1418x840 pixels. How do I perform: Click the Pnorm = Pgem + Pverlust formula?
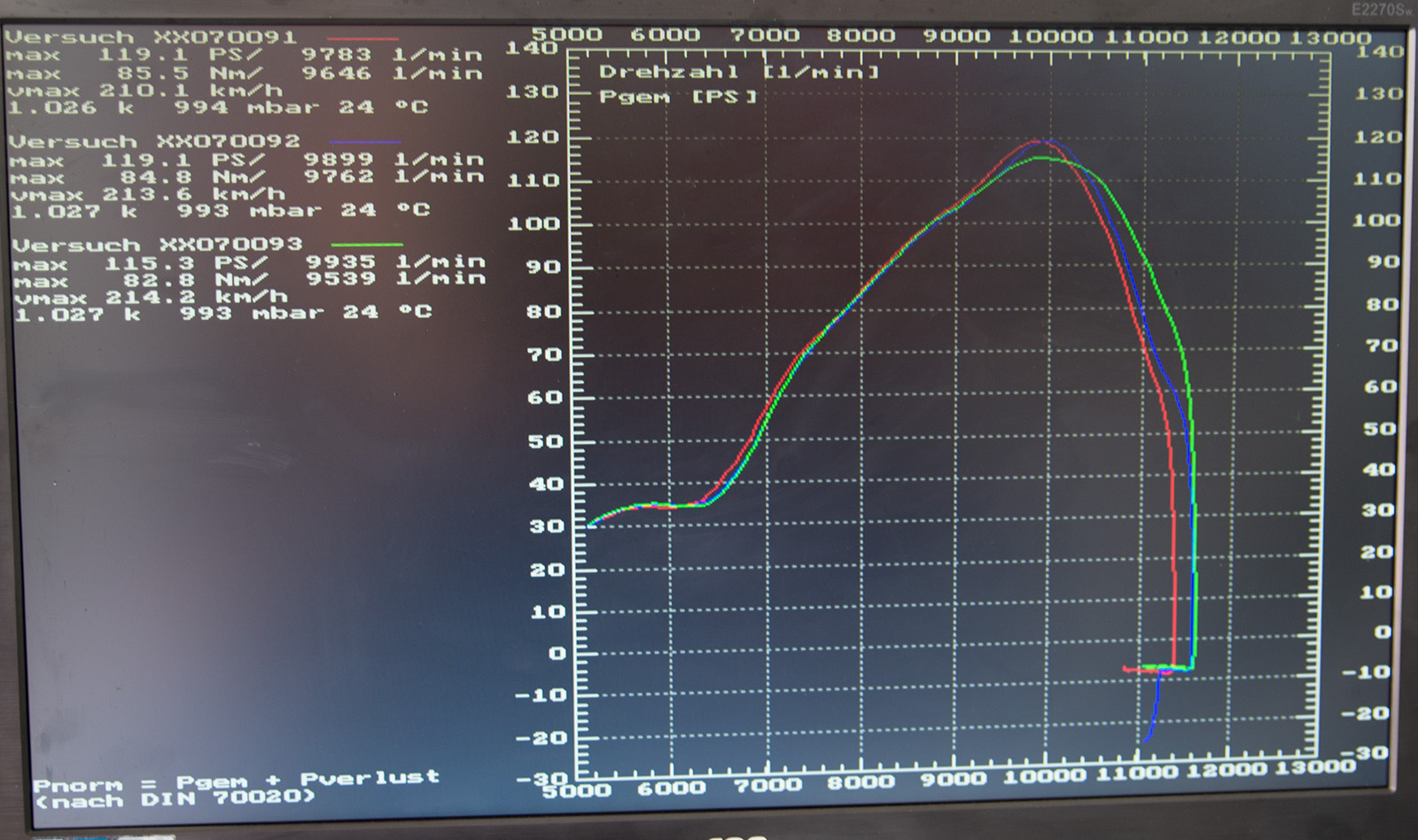click(236, 781)
